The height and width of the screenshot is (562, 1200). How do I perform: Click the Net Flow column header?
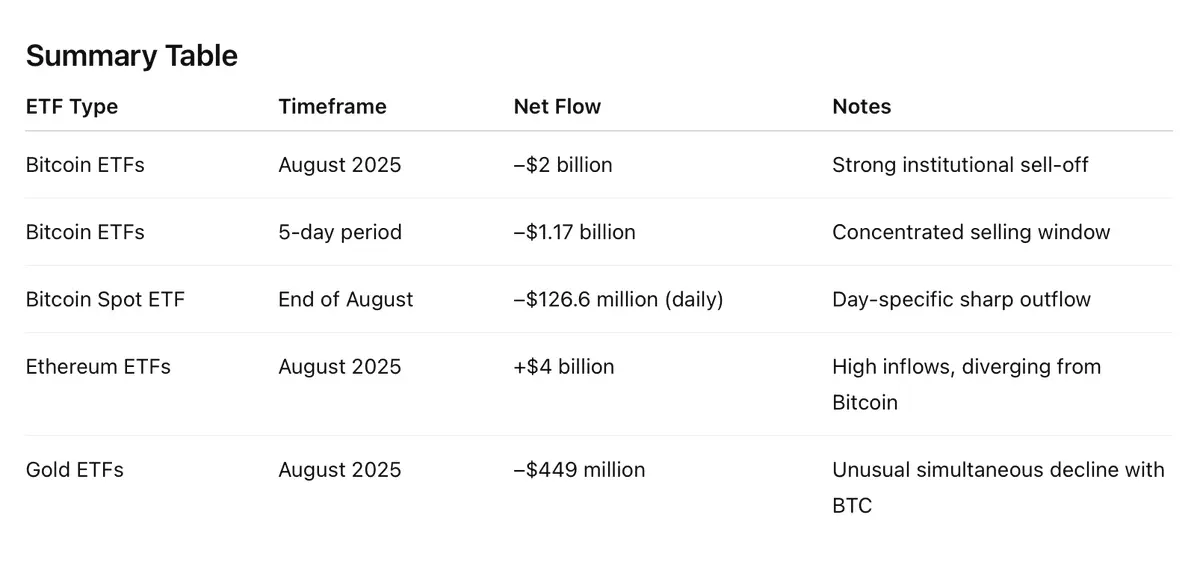(557, 106)
